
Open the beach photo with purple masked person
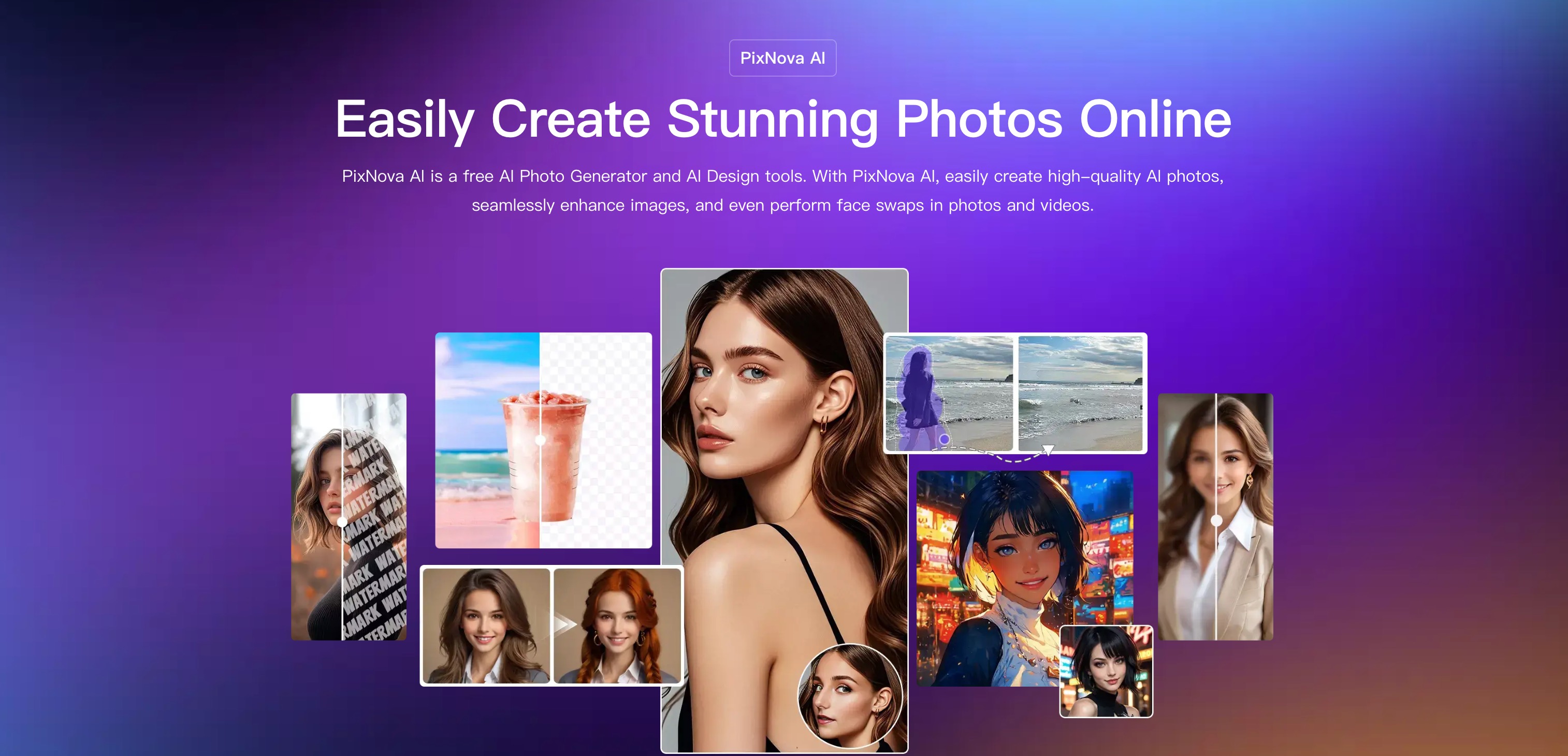click(x=950, y=393)
